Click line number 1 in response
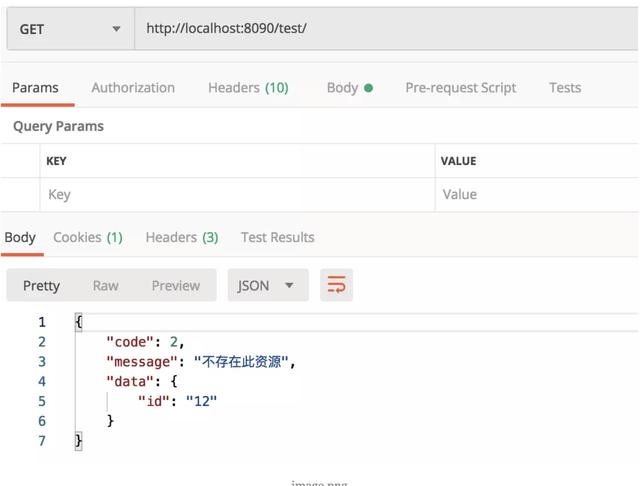 click(42, 322)
